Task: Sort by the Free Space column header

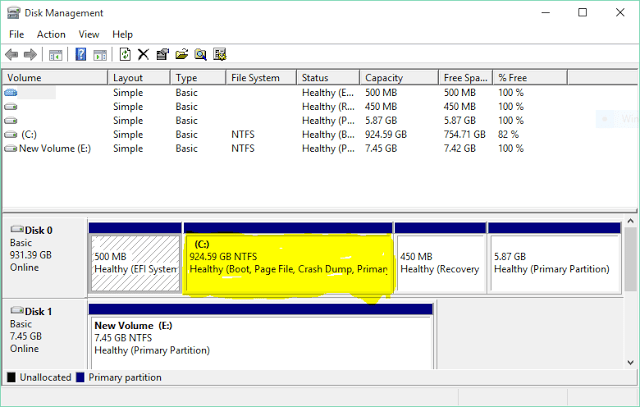Action: pos(465,78)
